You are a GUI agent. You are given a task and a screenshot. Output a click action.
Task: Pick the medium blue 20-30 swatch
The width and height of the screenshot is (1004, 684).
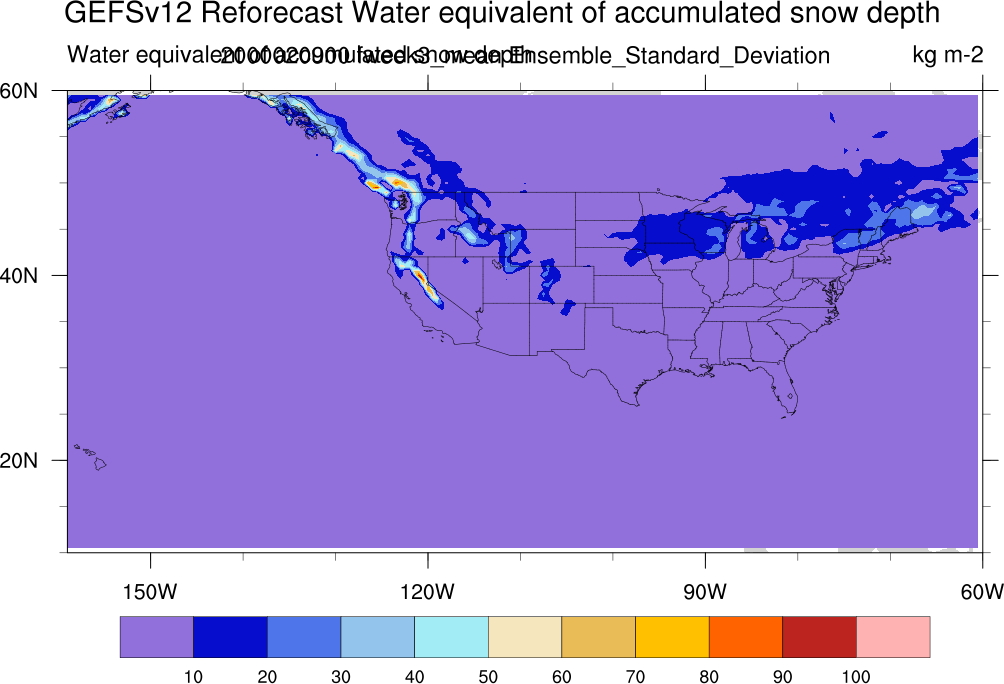point(304,637)
